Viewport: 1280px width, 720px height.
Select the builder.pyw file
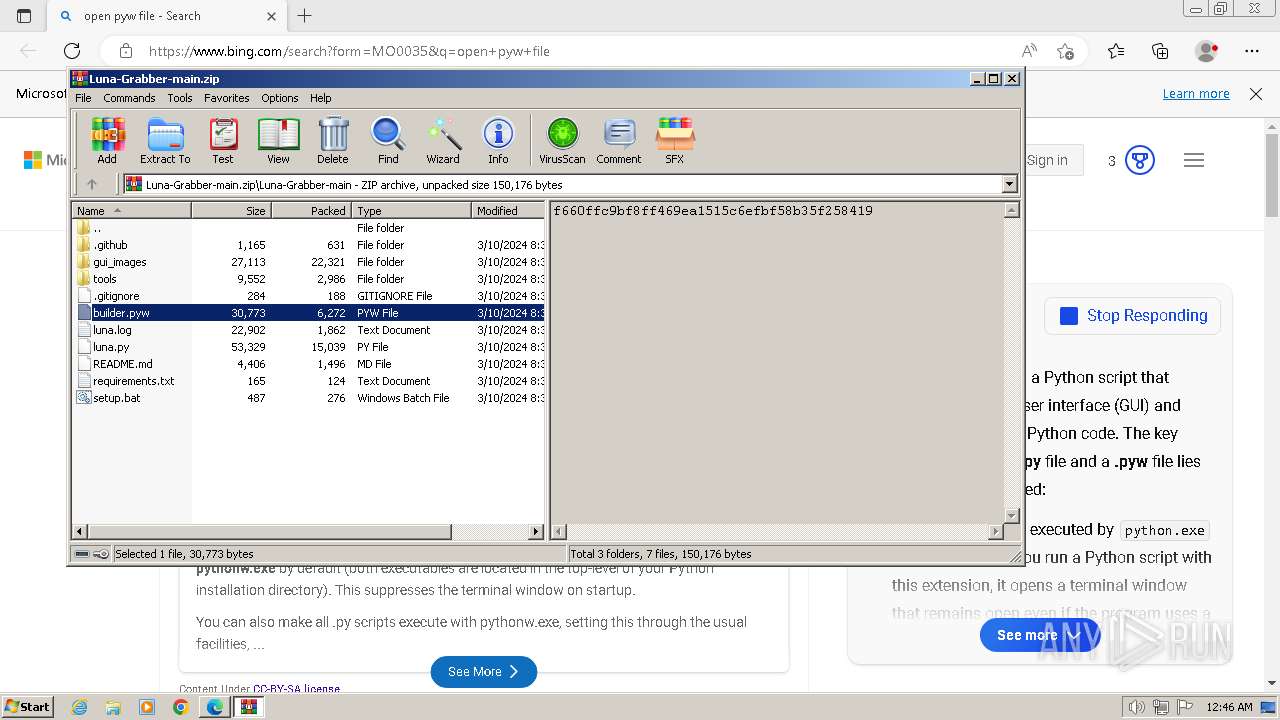[x=308, y=313]
